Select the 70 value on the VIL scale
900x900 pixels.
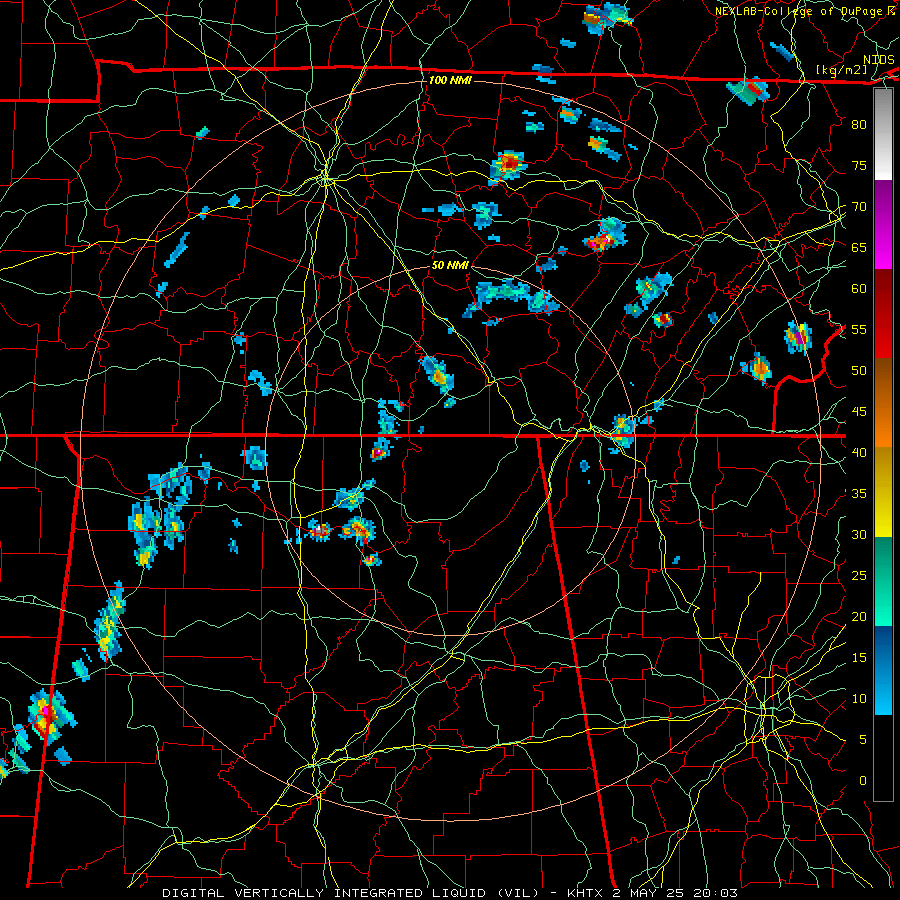[x=859, y=207]
